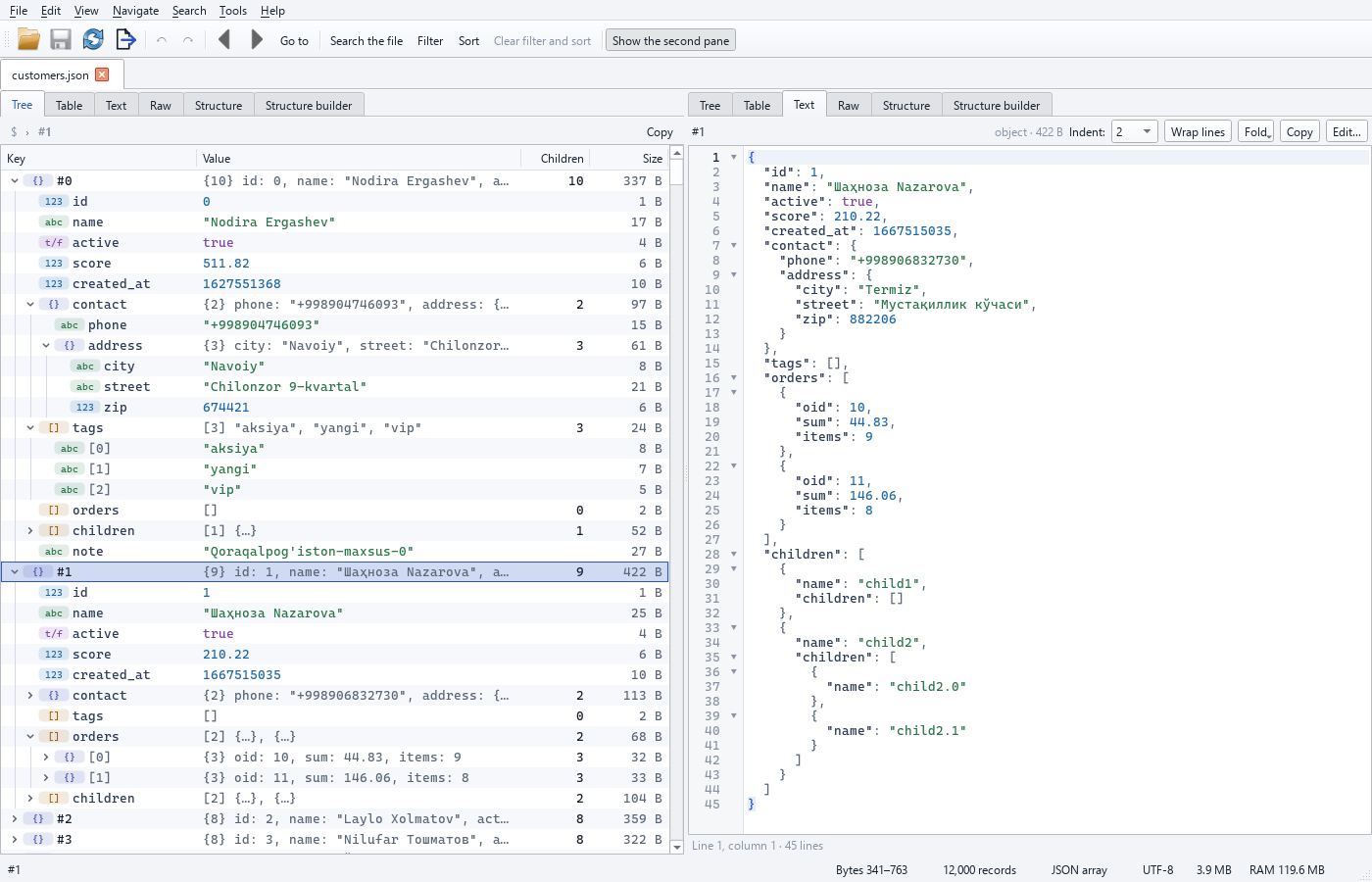Click the redo arrow in the toolbar
Screen dimensions: 1372x882
point(188,40)
